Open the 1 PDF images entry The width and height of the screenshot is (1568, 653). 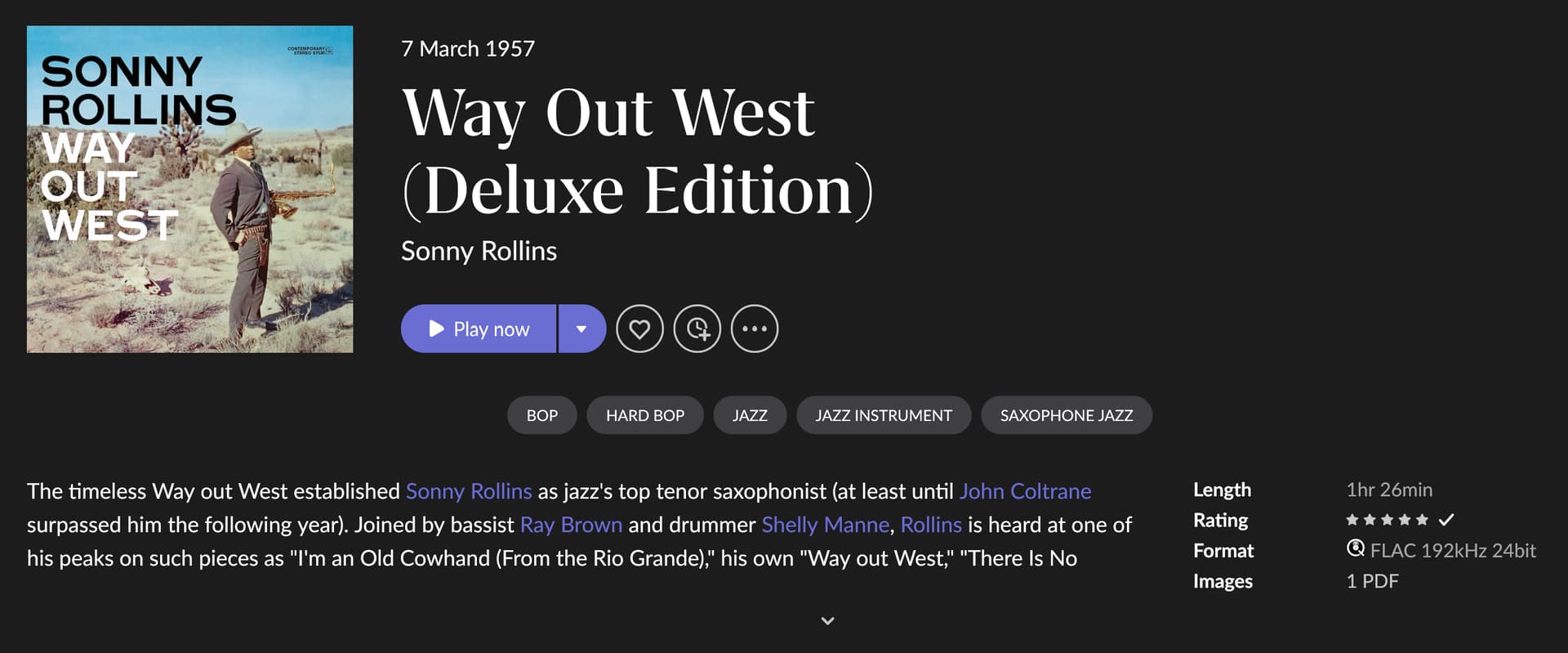pos(1372,581)
